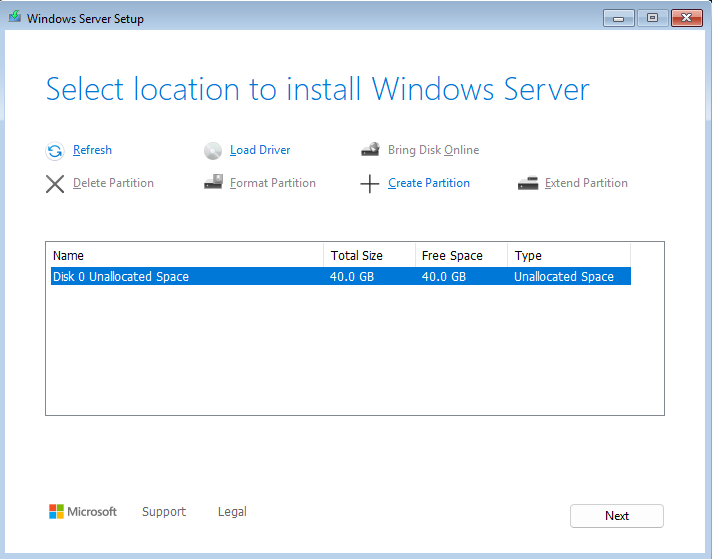Viewport: 712px width, 559px height.
Task: Open the Load Driver link
Action: [260, 150]
